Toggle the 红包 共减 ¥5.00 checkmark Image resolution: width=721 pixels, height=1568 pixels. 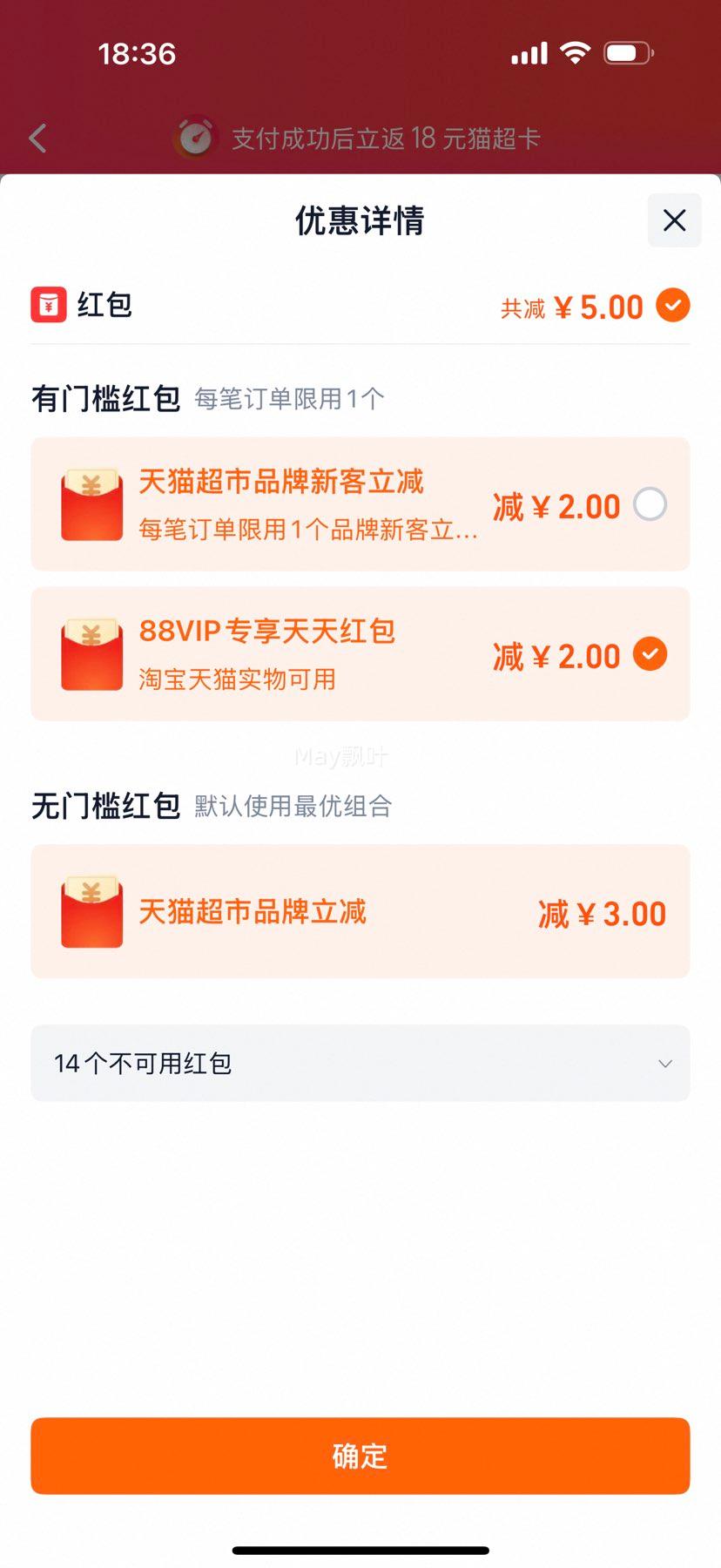click(672, 305)
